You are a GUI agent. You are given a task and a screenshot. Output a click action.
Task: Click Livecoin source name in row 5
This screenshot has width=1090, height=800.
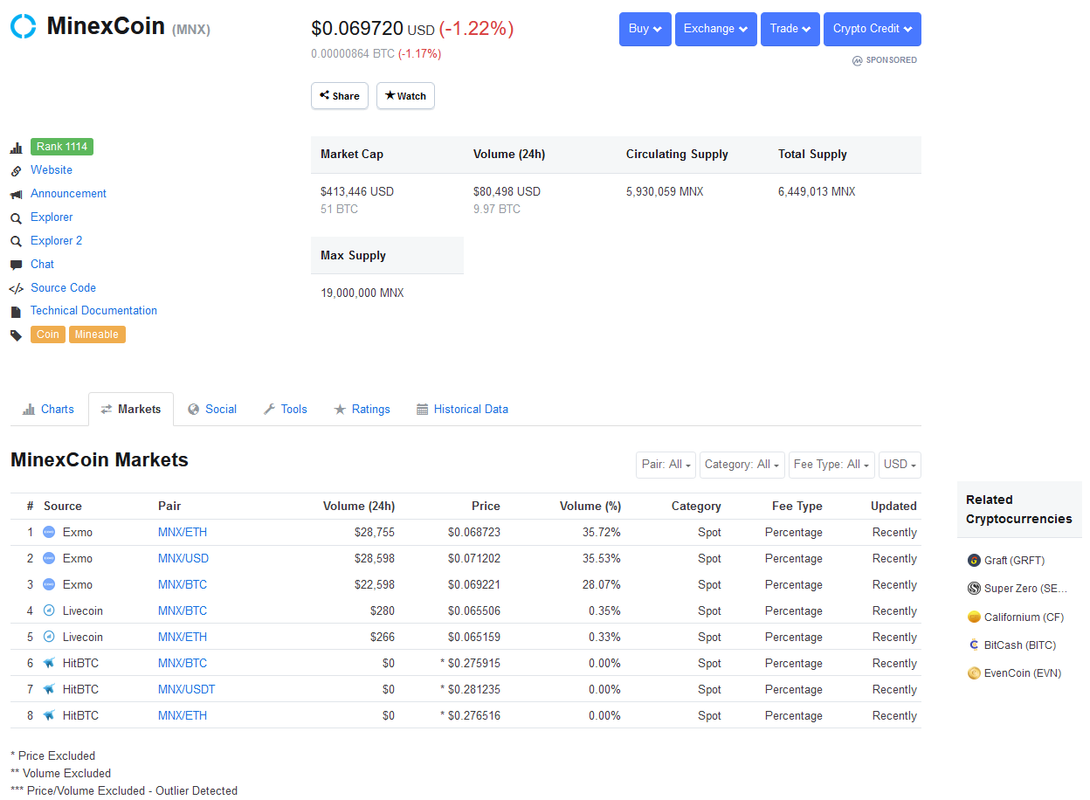click(x=83, y=638)
